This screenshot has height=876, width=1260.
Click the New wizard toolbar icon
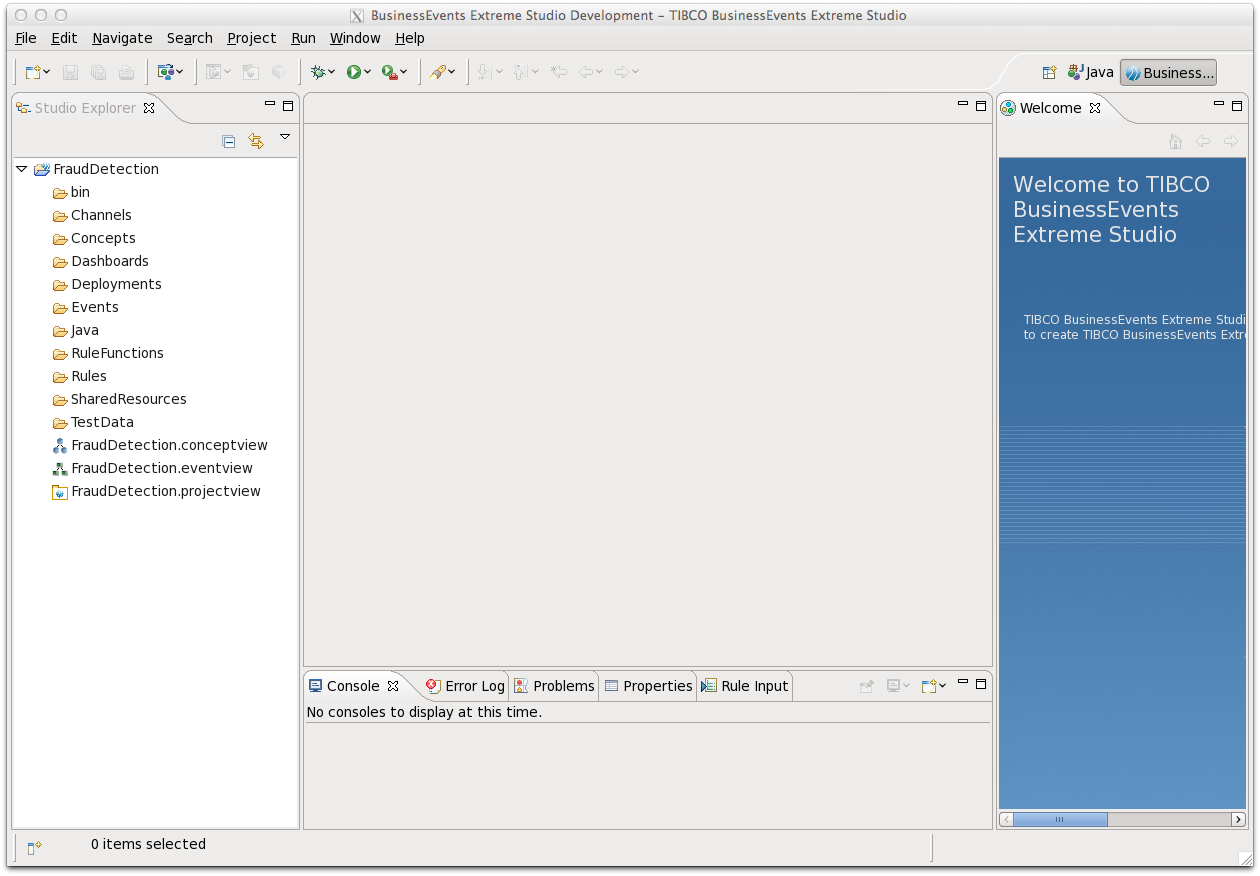(33, 72)
